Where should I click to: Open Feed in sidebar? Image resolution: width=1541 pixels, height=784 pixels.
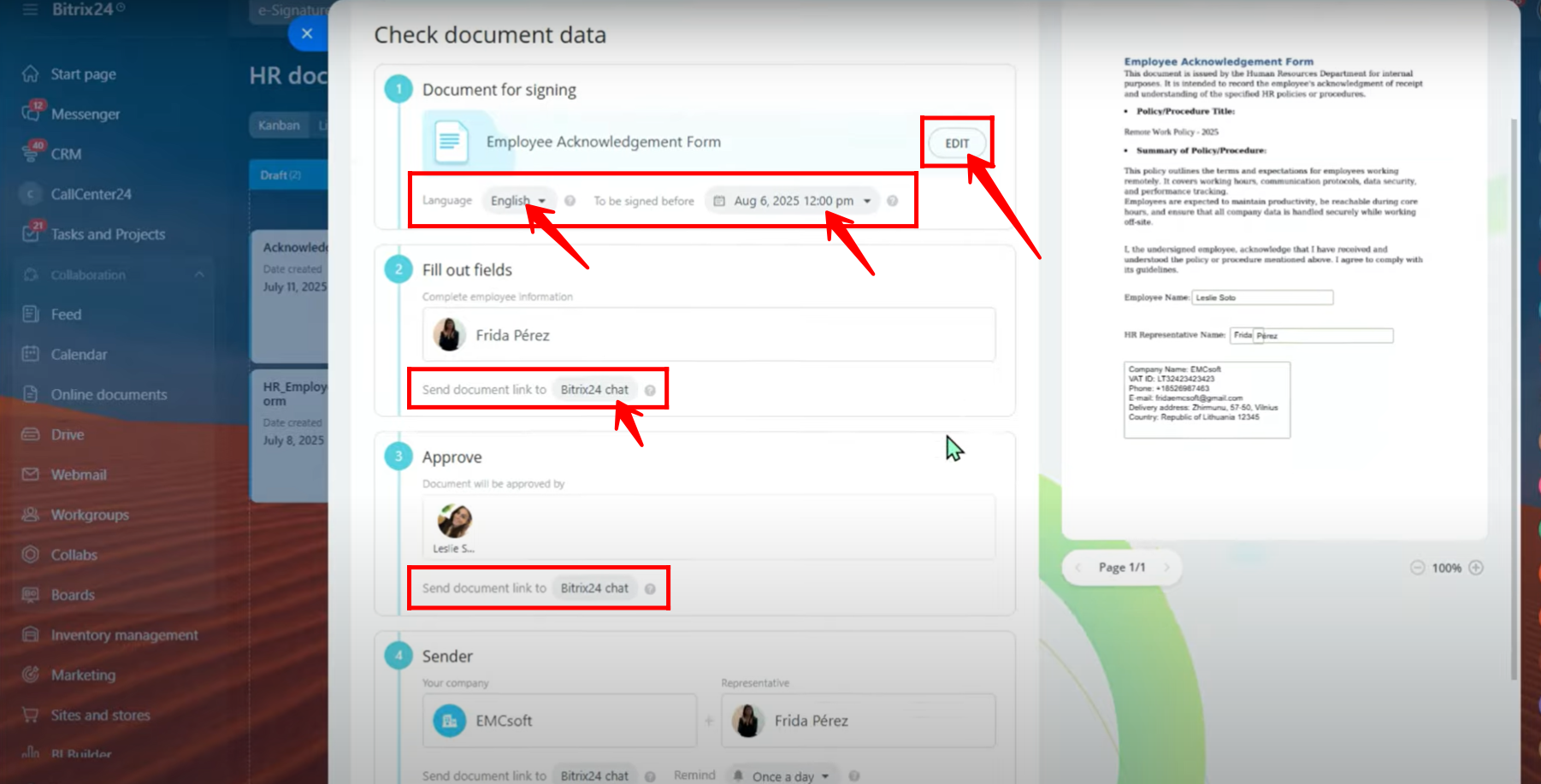66,315
